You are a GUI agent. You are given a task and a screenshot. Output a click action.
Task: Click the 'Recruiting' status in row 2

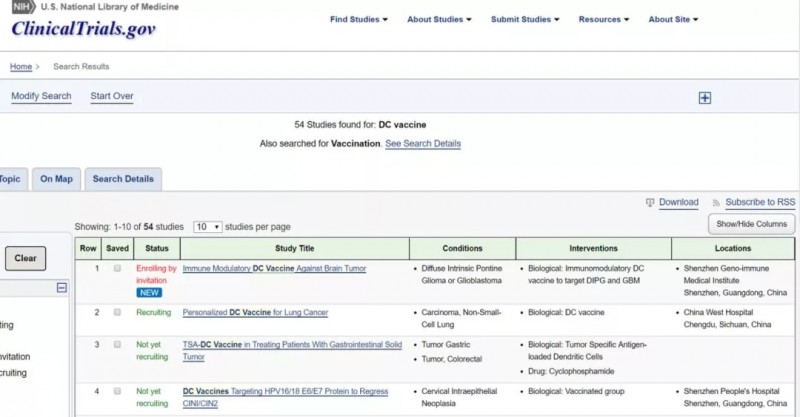[x=154, y=312]
